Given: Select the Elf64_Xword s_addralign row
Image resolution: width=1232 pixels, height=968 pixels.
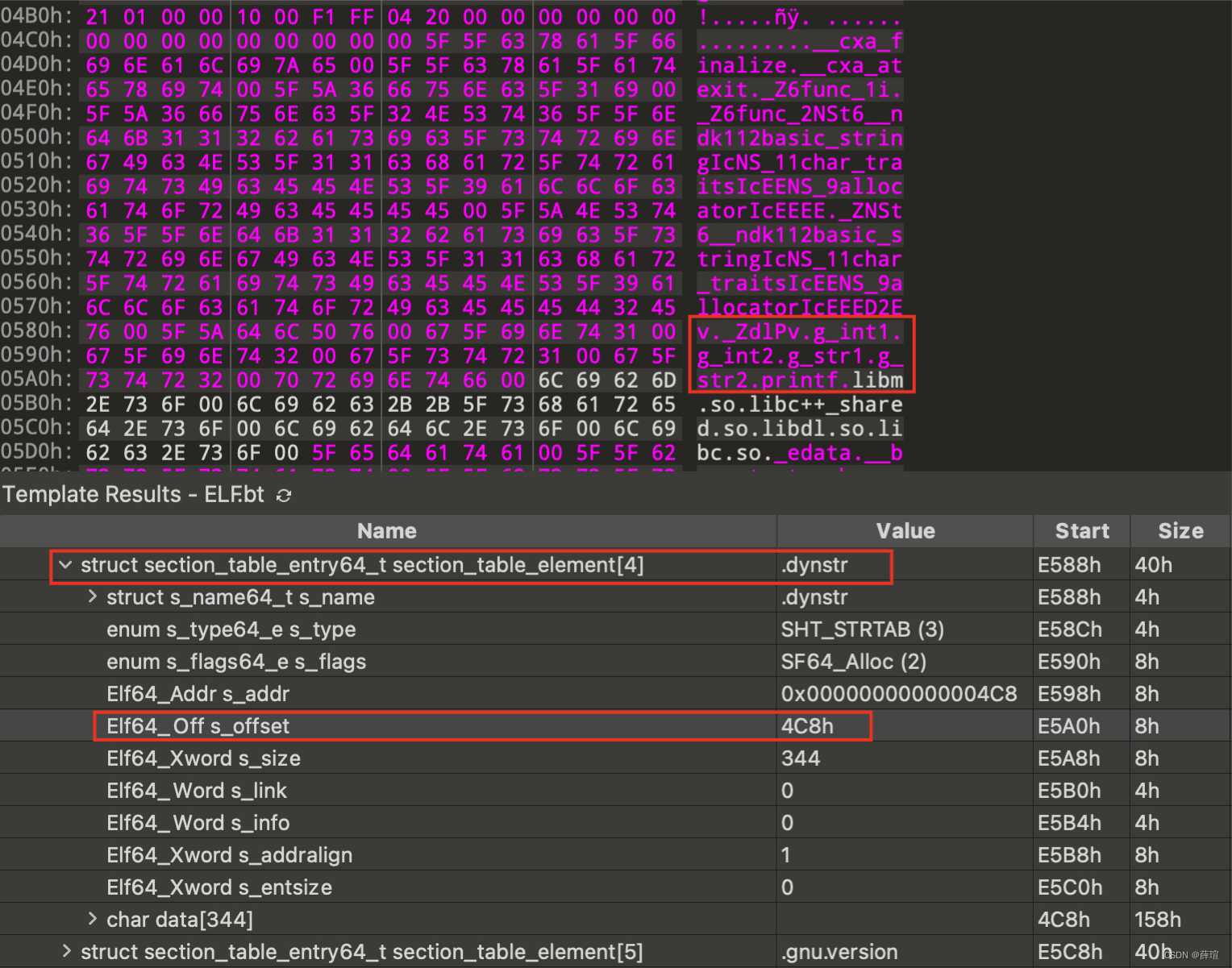Looking at the screenshot, I should (615, 855).
